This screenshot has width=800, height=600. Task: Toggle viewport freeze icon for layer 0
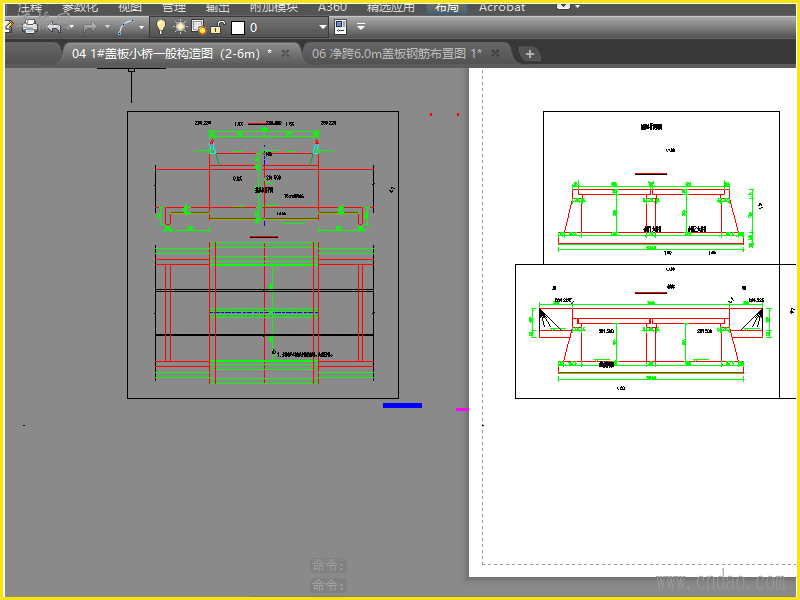[198, 27]
